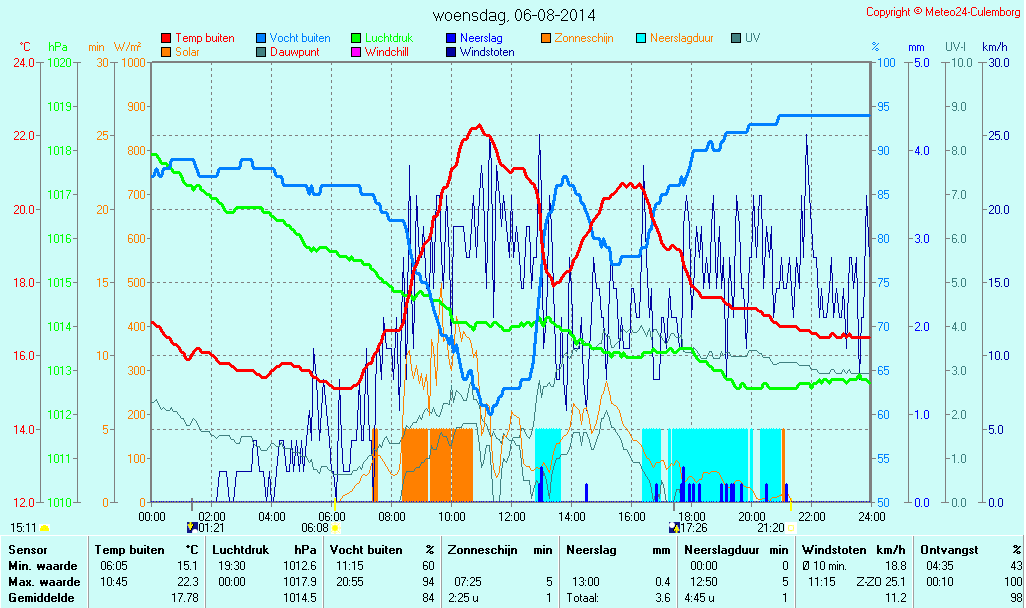The image size is (1026, 608).
Task: Click the red Temp buiten legend square
Action: click(x=166, y=38)
